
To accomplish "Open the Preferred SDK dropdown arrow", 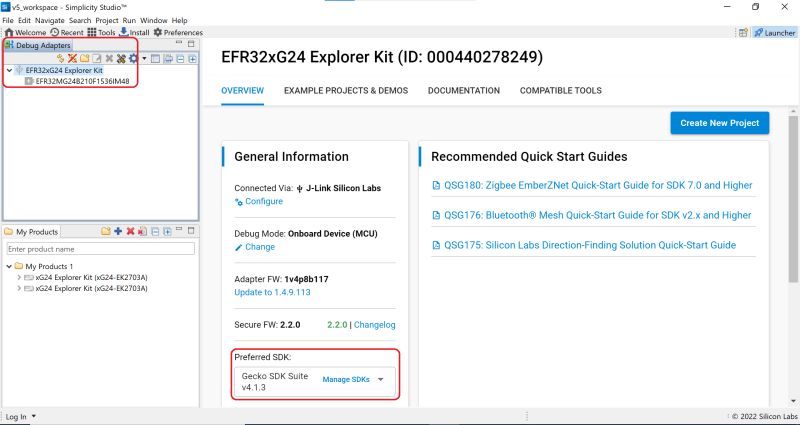I will coord(380,380).
